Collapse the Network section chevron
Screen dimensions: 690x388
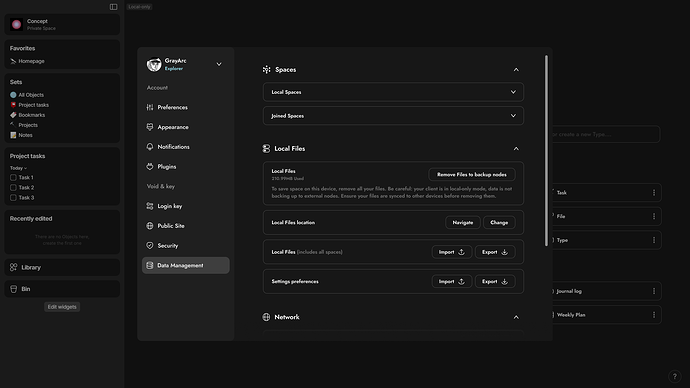pyautogui.click(x=516, y=317)
